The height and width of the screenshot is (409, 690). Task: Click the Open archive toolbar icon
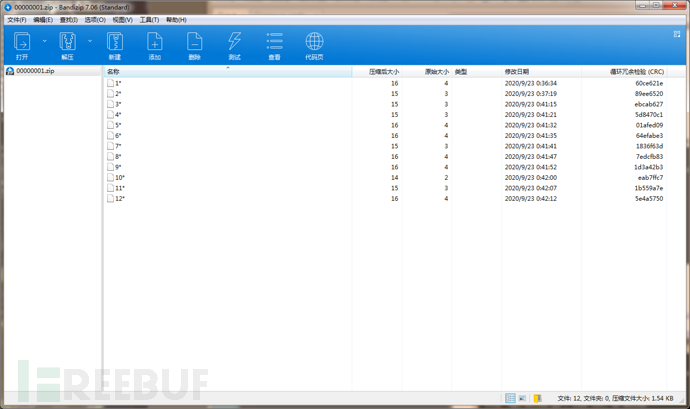coord(22,42)
